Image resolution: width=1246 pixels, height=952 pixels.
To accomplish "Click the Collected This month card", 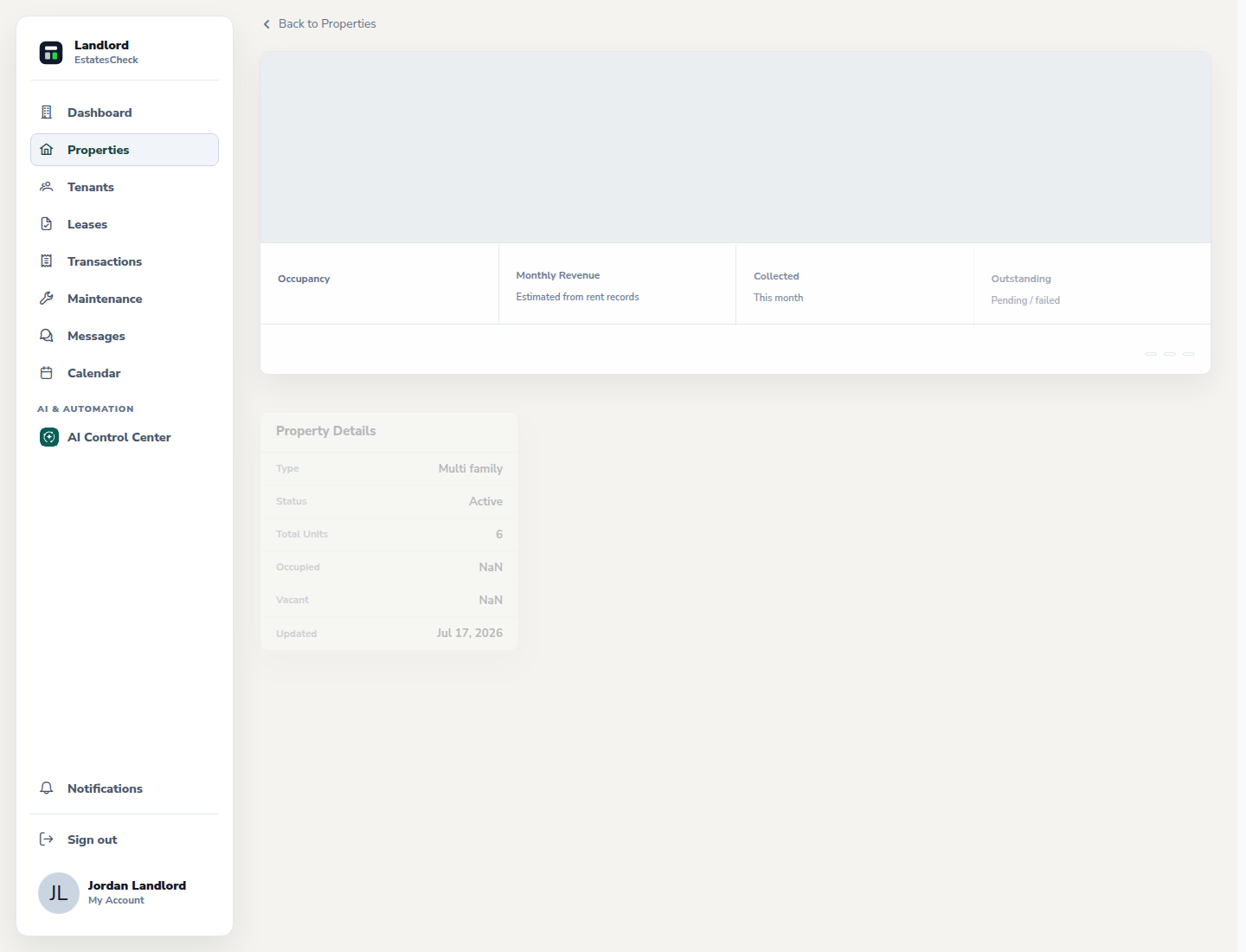I will point(855,284).
